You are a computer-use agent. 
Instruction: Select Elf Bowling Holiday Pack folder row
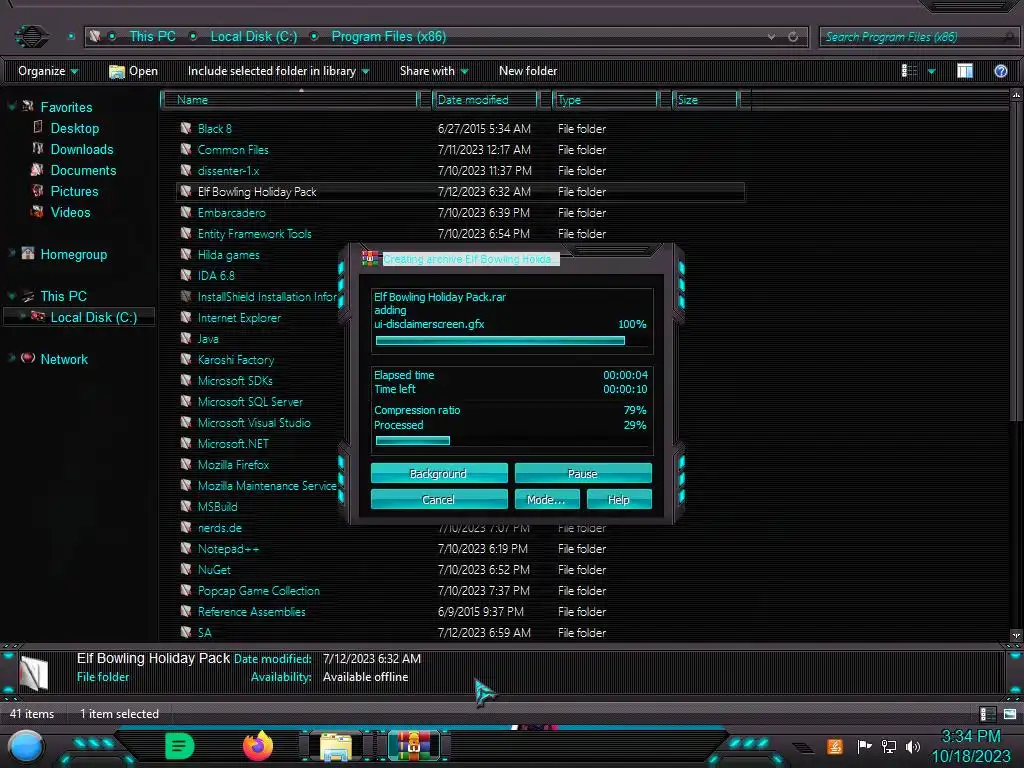coord(460,191)
